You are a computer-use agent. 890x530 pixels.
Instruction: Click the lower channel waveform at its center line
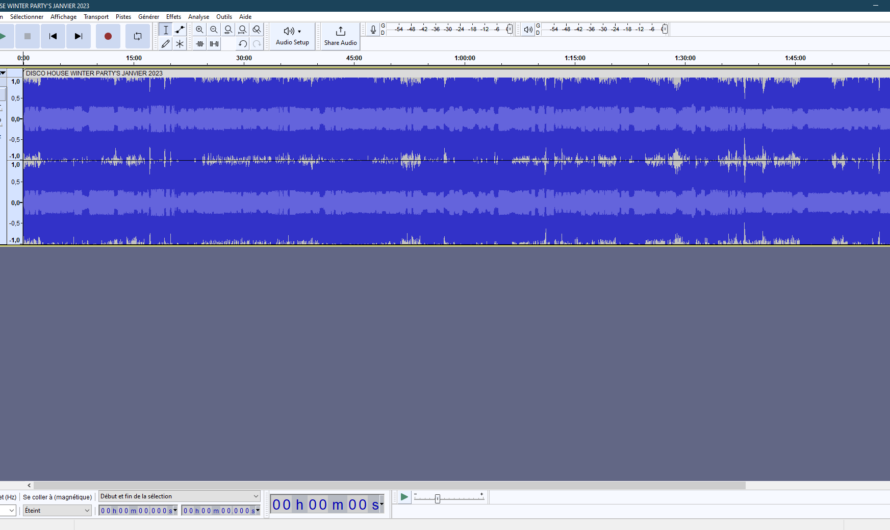pyautogui.click(x=456, y=203)
